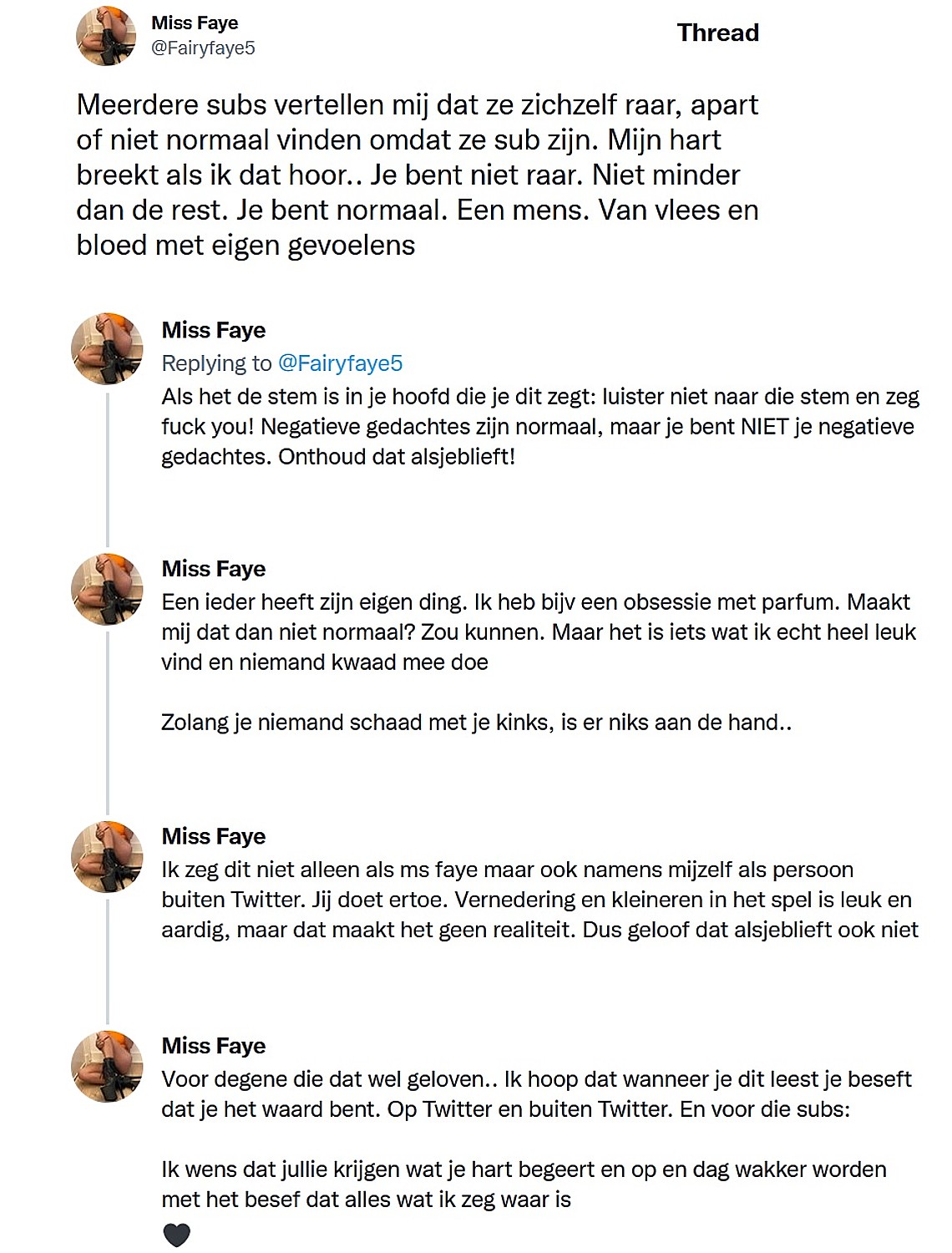Select the opening tweet about subs feeling raar
952x1253 pixels.
(418, 173)
